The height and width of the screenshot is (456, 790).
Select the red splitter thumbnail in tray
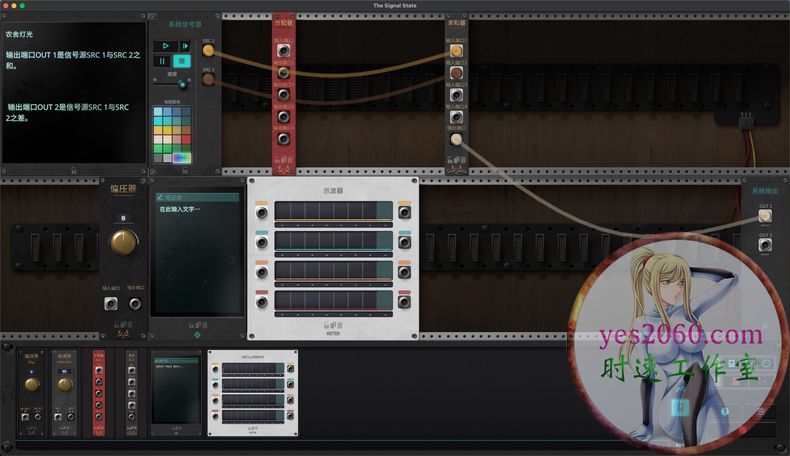pyautogui.click(x=98, y=392)
